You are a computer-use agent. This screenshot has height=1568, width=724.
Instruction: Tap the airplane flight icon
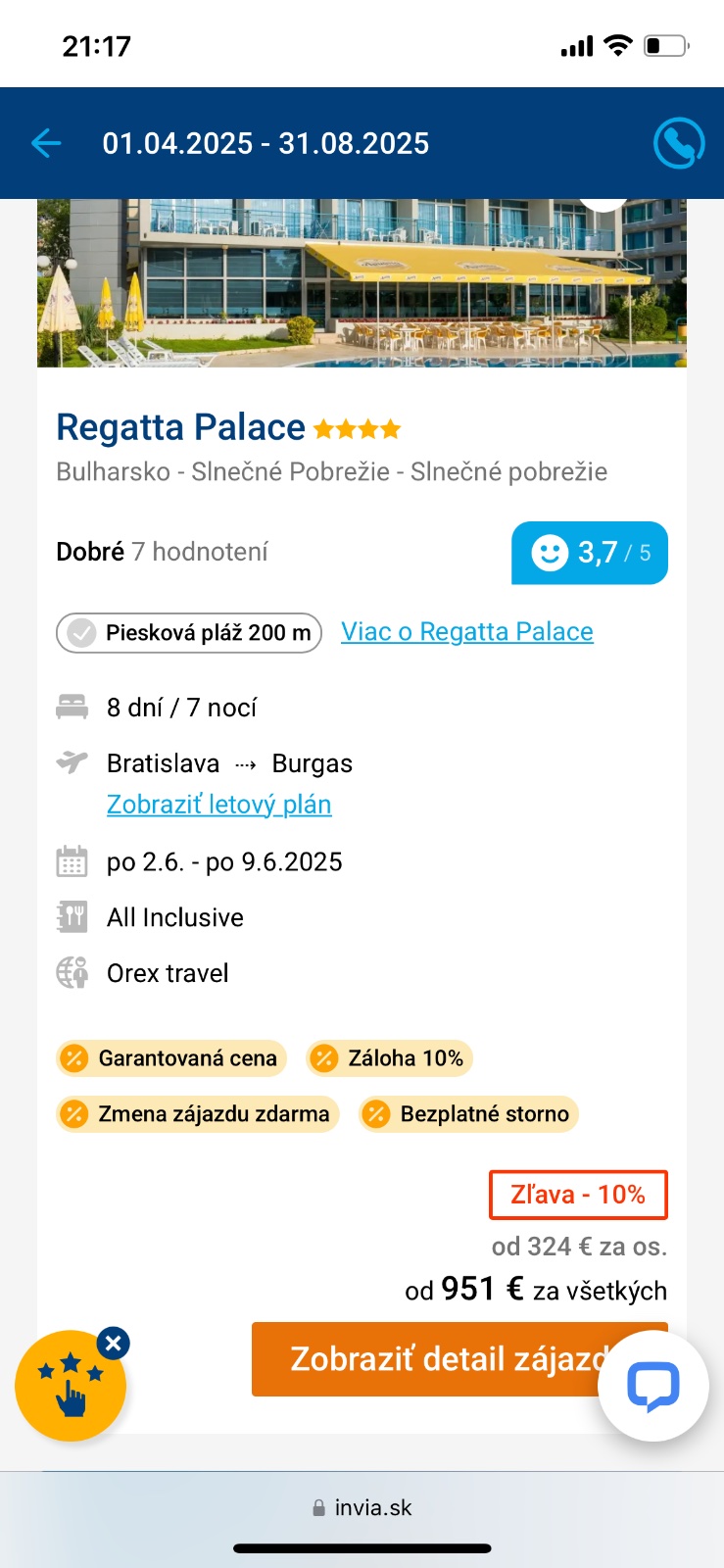click(x=72, y=762)
